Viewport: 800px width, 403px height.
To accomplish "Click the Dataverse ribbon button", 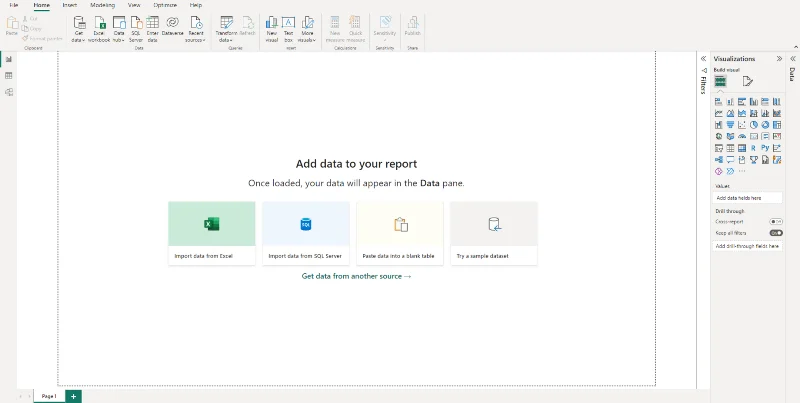I will pos(172,27).
